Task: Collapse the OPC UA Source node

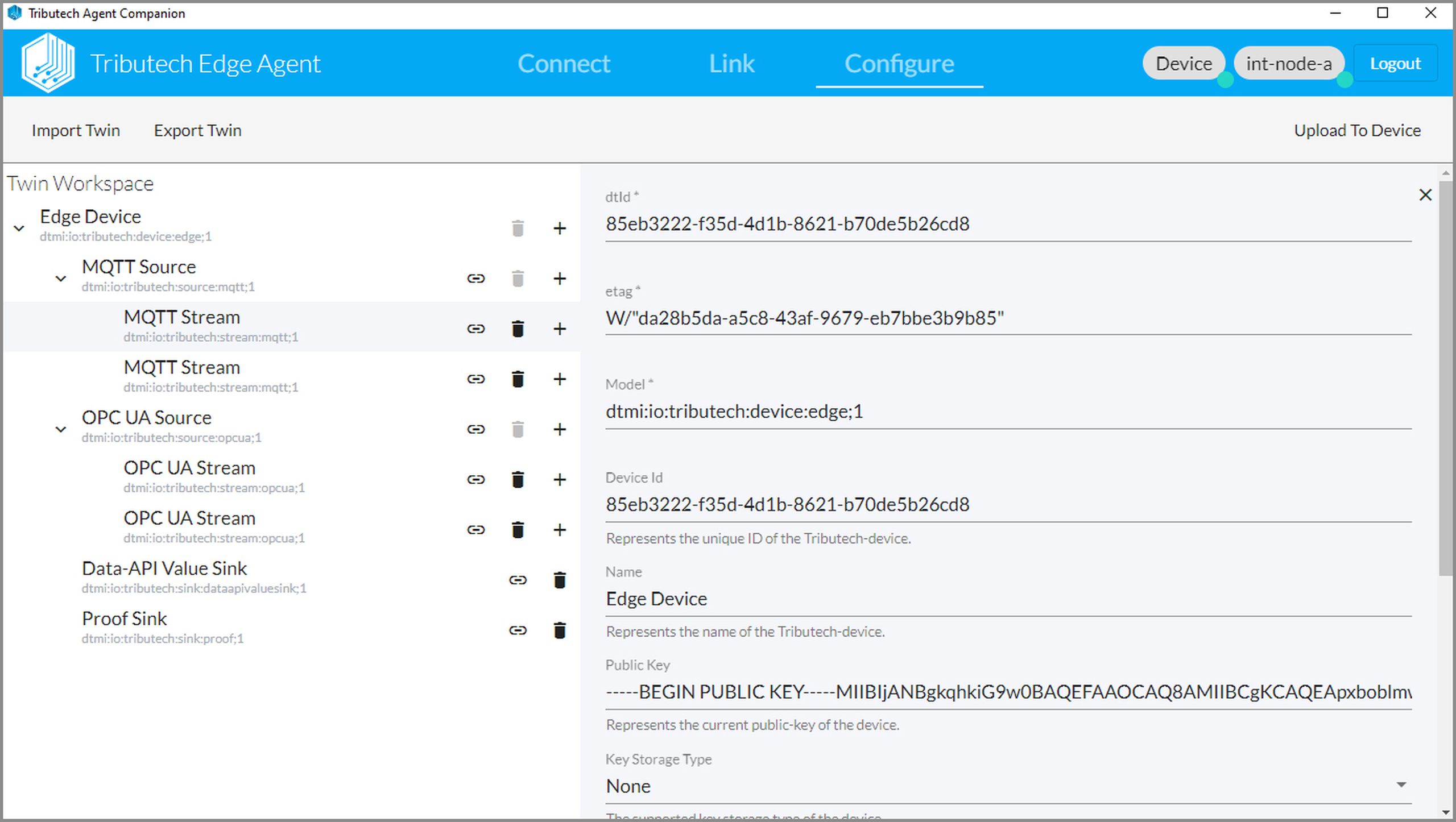Action: (x=61, y=429)
